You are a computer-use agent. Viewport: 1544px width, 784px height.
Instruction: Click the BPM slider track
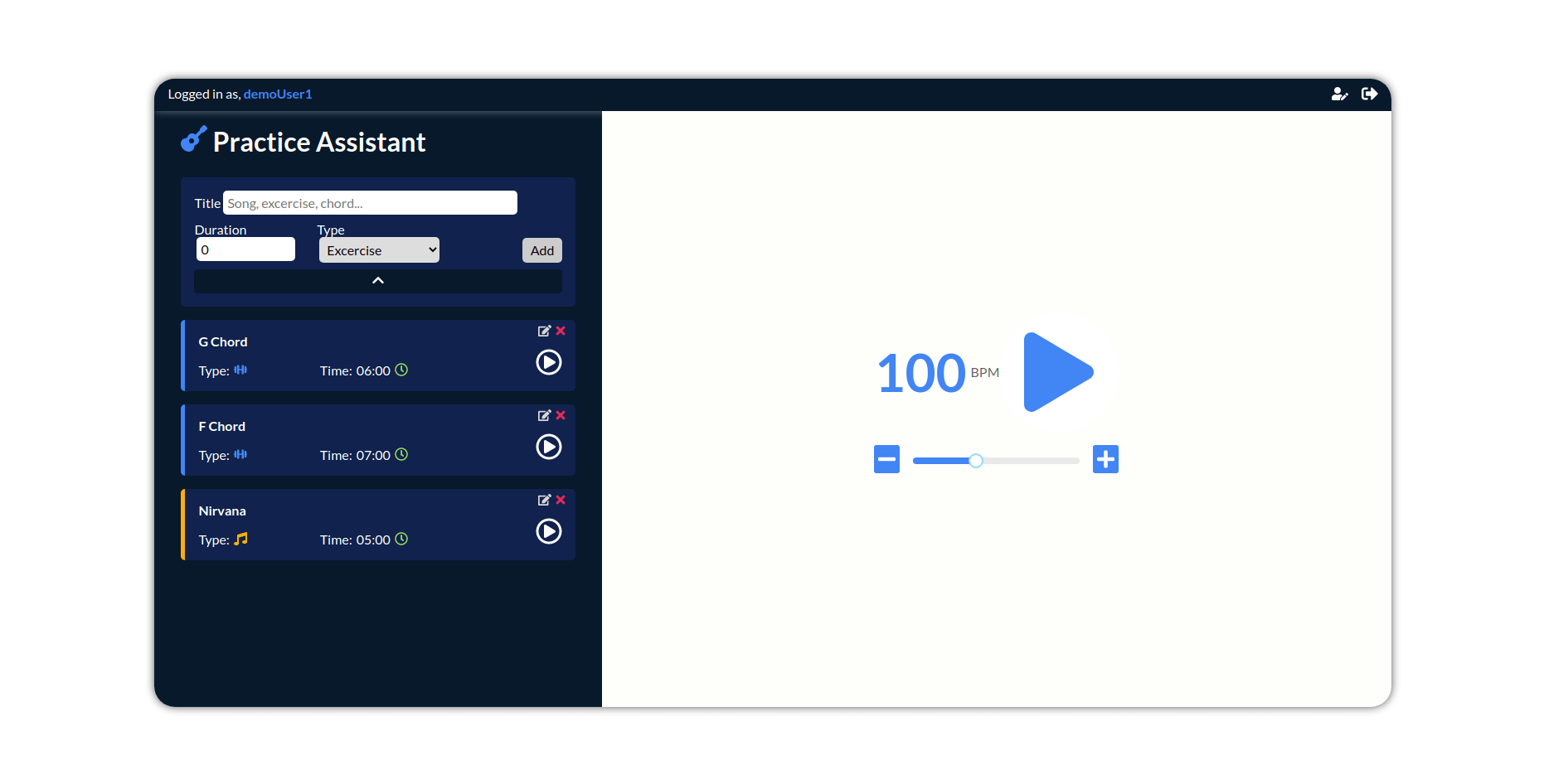996,461
